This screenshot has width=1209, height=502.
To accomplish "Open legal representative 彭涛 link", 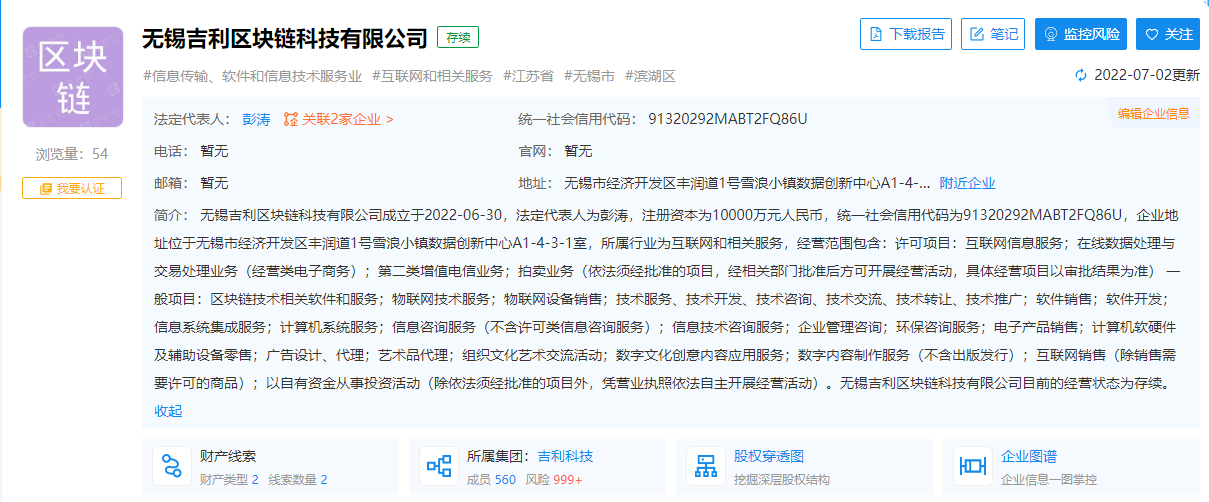I will 256,119.
